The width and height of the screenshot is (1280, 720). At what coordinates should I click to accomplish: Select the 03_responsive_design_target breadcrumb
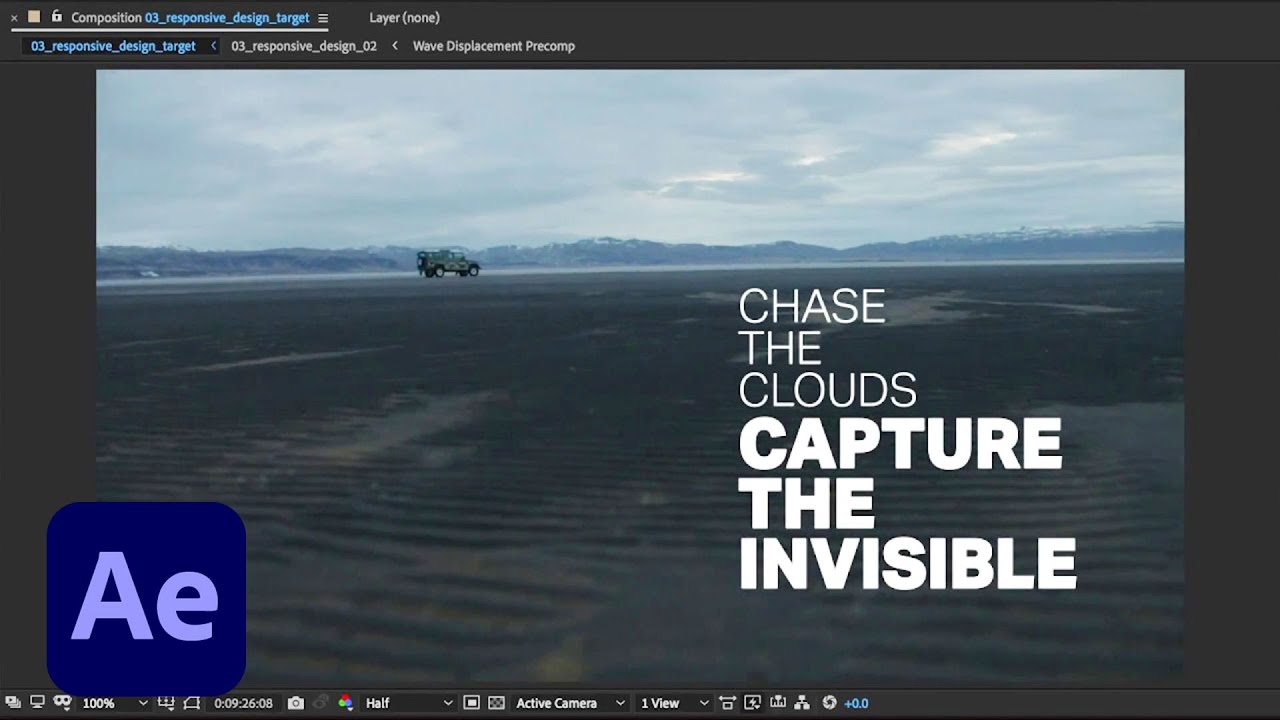click(113, 46)
